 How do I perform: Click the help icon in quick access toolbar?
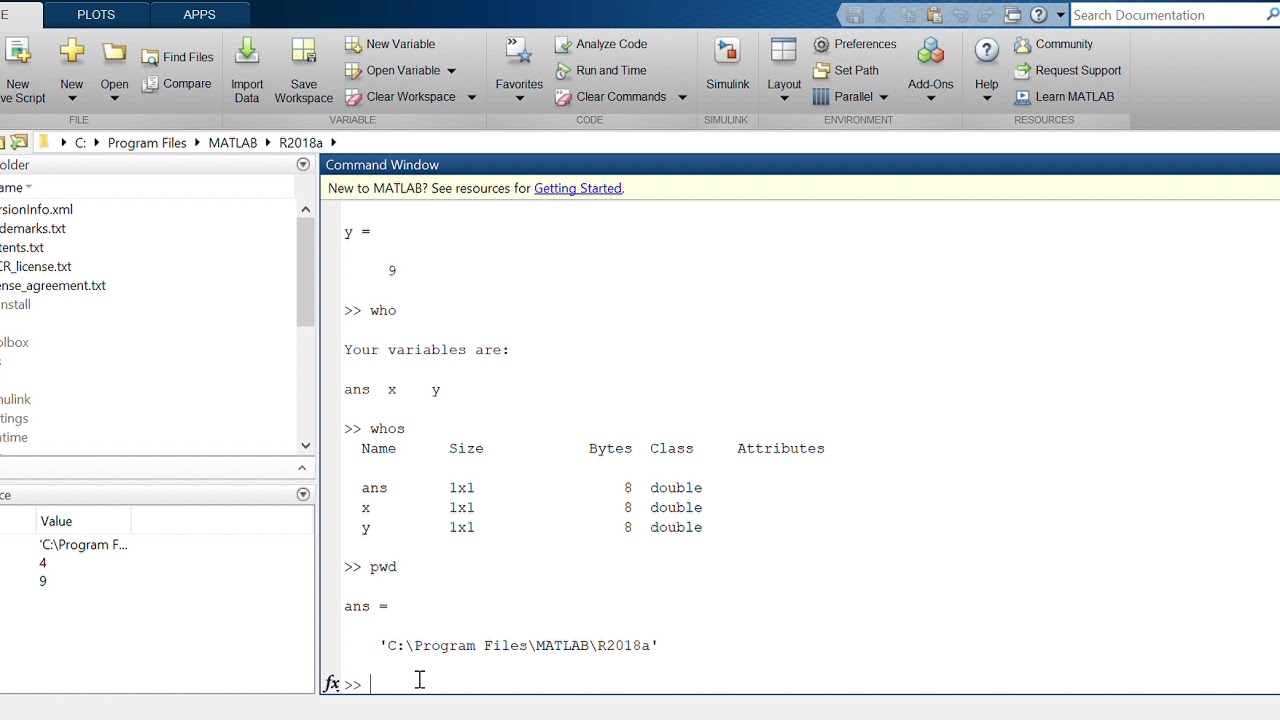point(1039,15)
